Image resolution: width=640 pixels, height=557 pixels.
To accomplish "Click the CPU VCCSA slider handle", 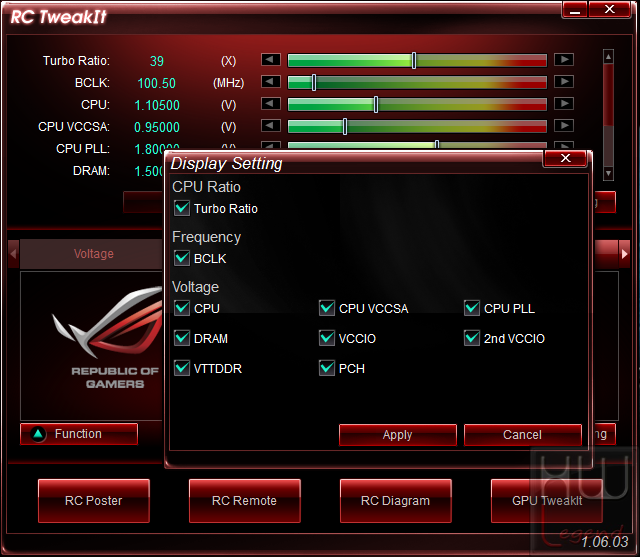I will click(x=345, y=126).
